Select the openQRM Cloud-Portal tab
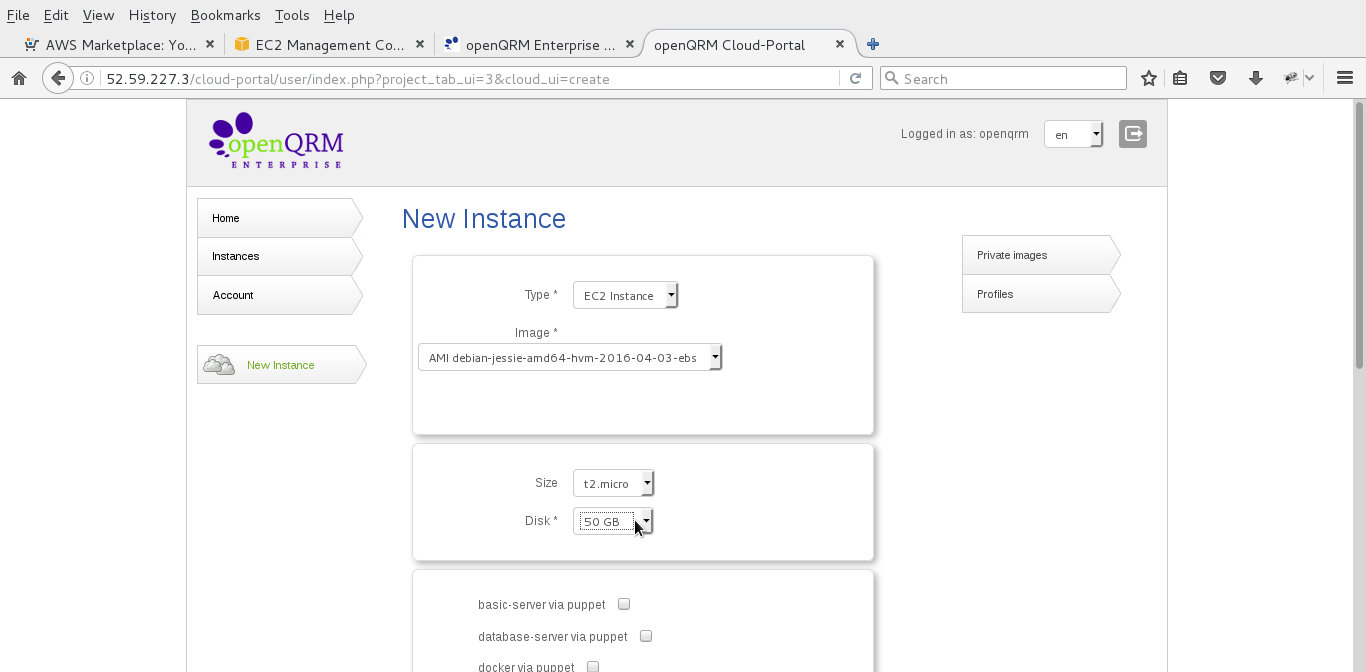The height and width of the screenshot is (672, 1366). (x=750, y=44)
